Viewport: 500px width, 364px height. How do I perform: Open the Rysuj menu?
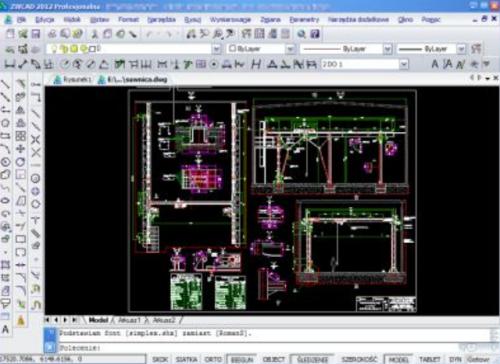coord(193,20)
